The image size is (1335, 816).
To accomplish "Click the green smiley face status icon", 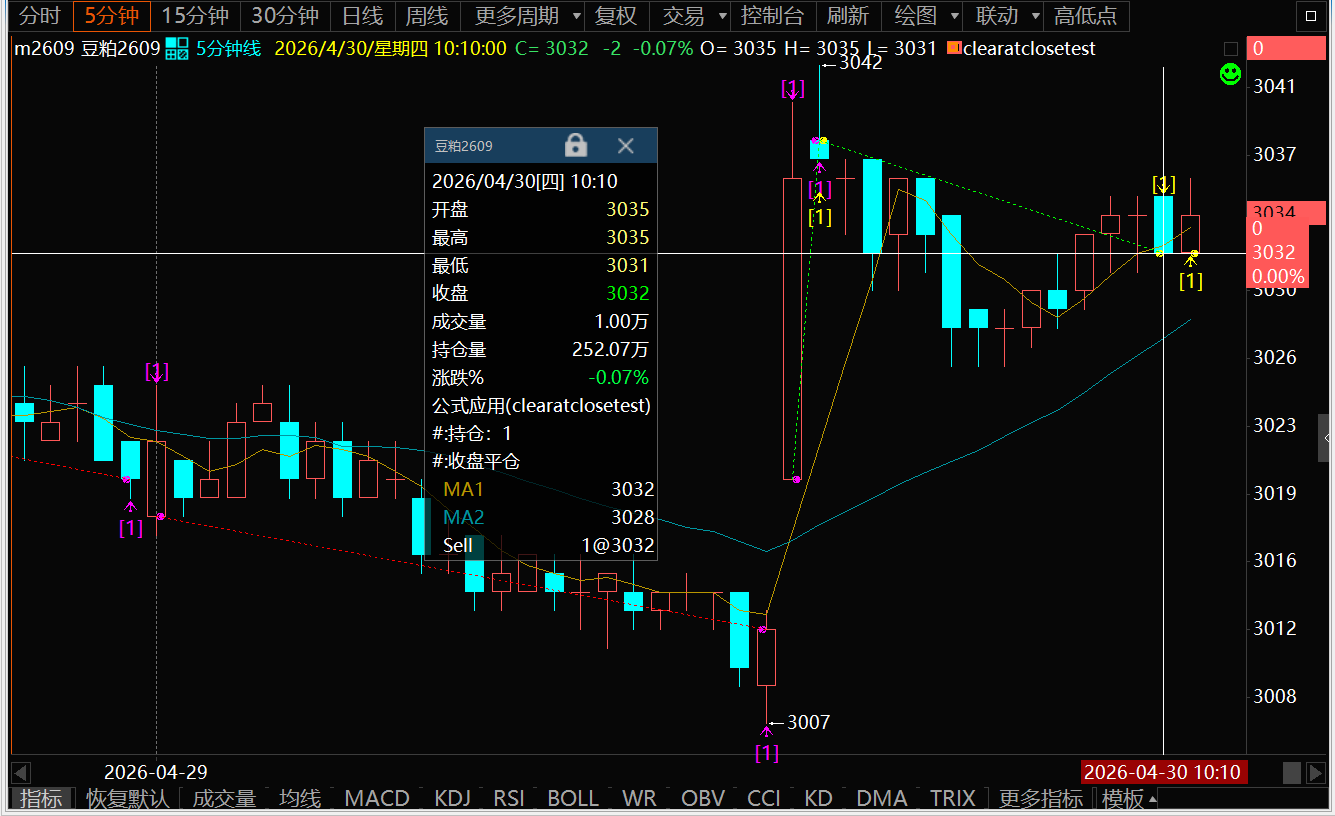I will (1231, 73).
